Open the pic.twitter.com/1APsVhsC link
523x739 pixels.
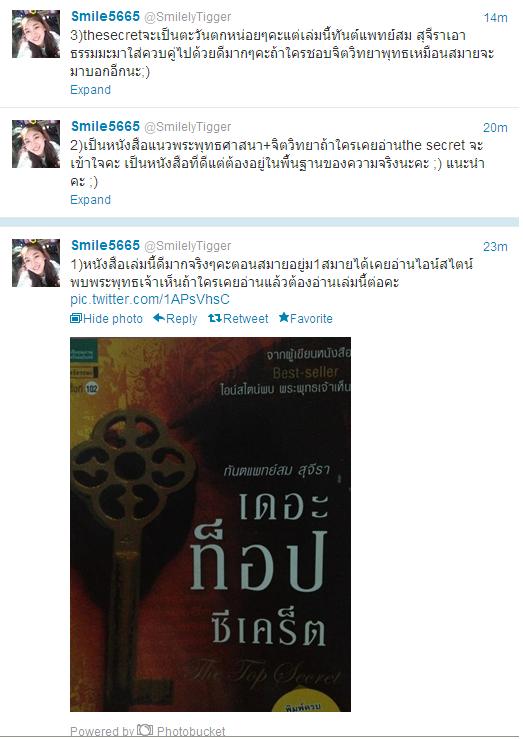tap(150, 299)
